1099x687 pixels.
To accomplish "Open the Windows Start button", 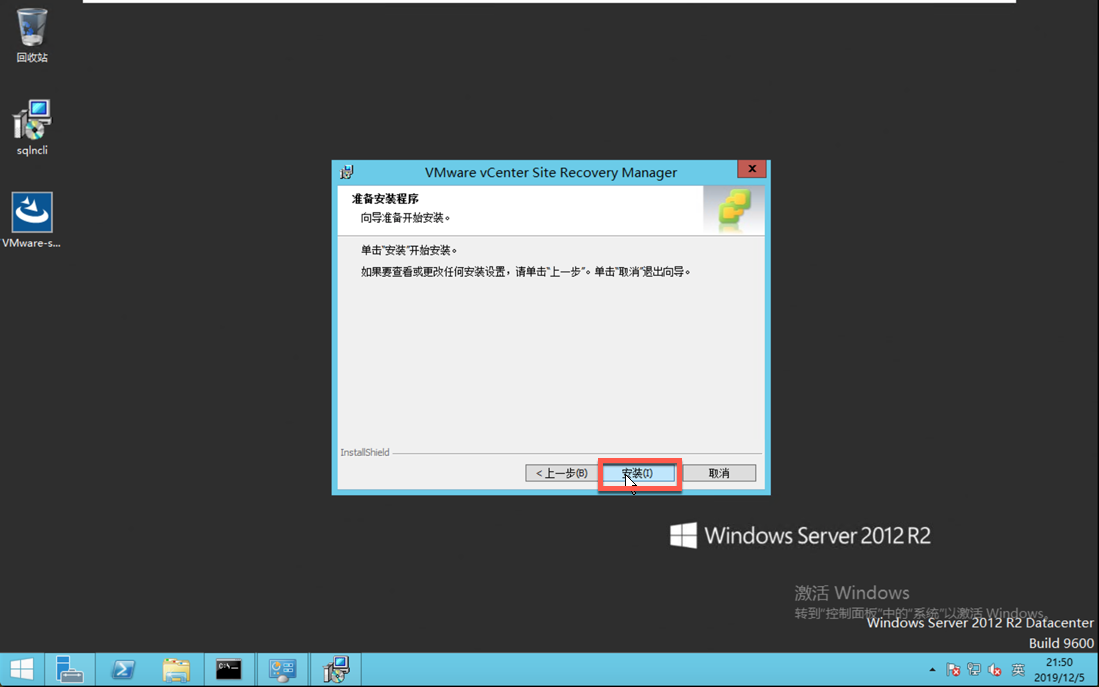I will tap(22, 669).
